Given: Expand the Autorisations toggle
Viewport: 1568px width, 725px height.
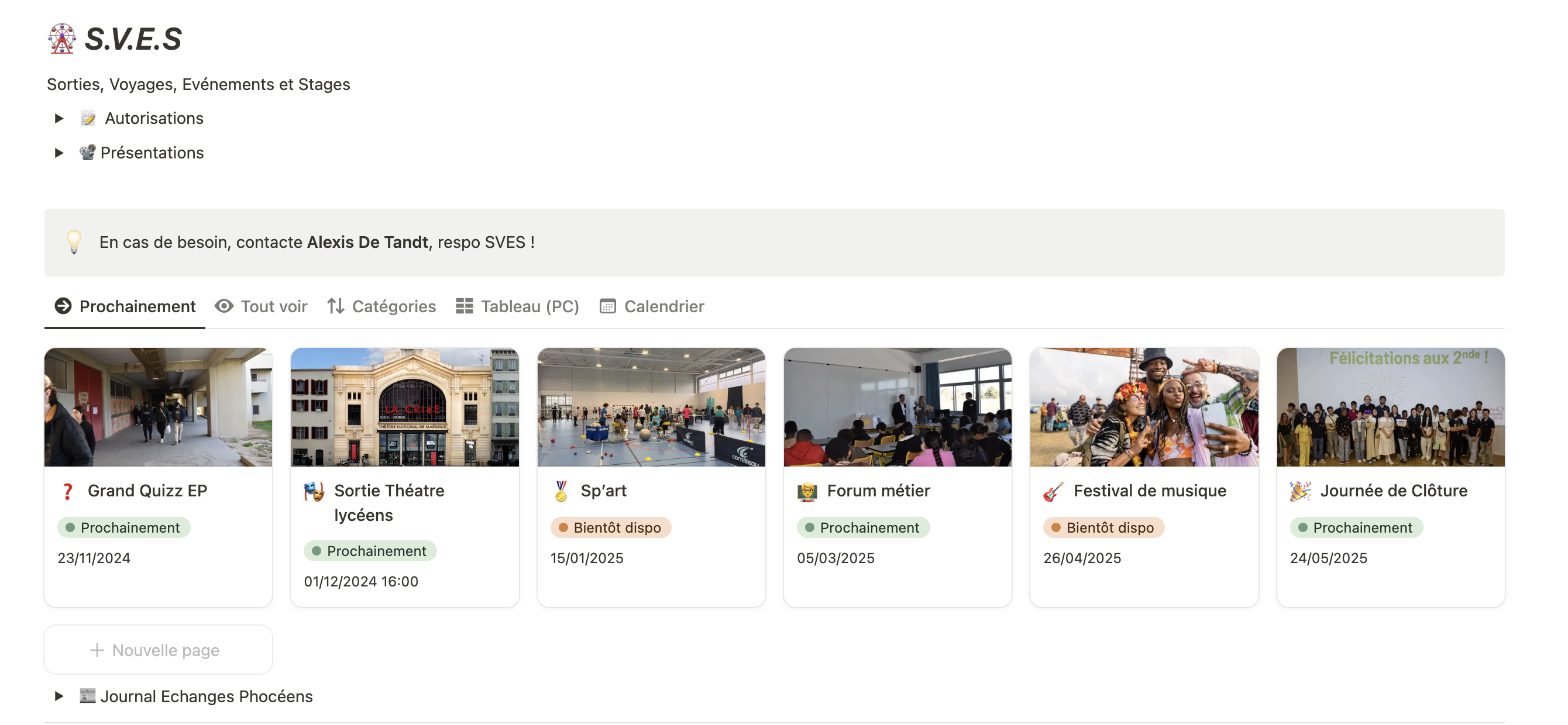Looking at the screenshot, I should point(59,118).
